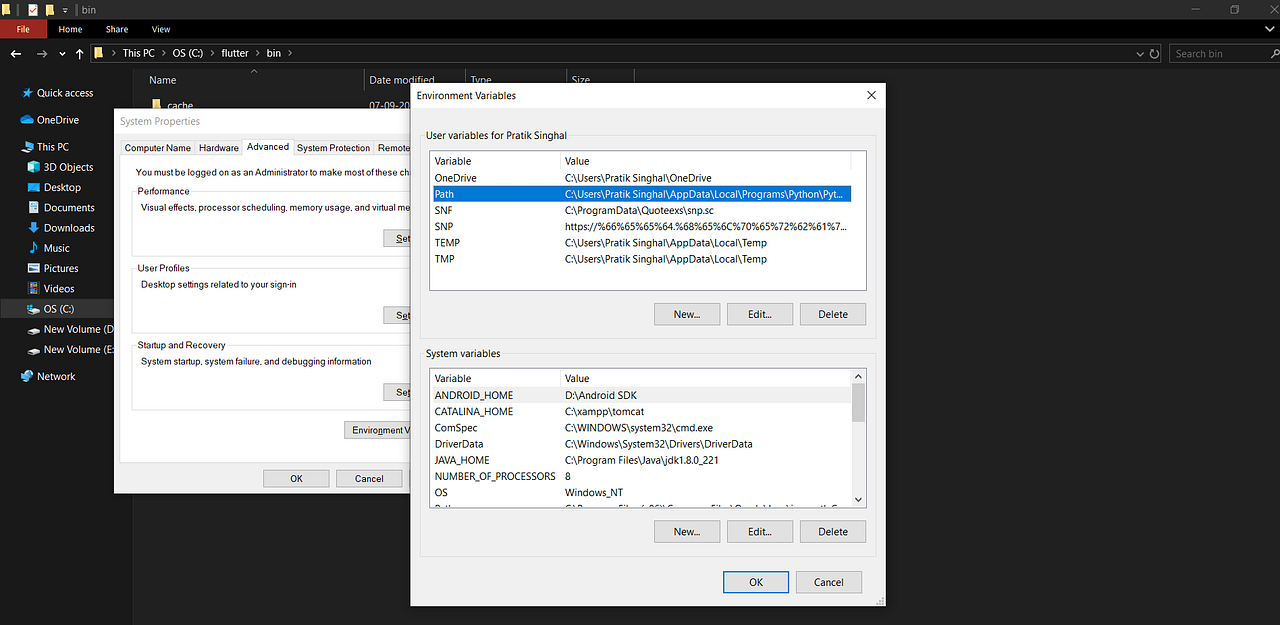Open Network from the sidebar
The image size is (1280, 625).
pos(57,376)
